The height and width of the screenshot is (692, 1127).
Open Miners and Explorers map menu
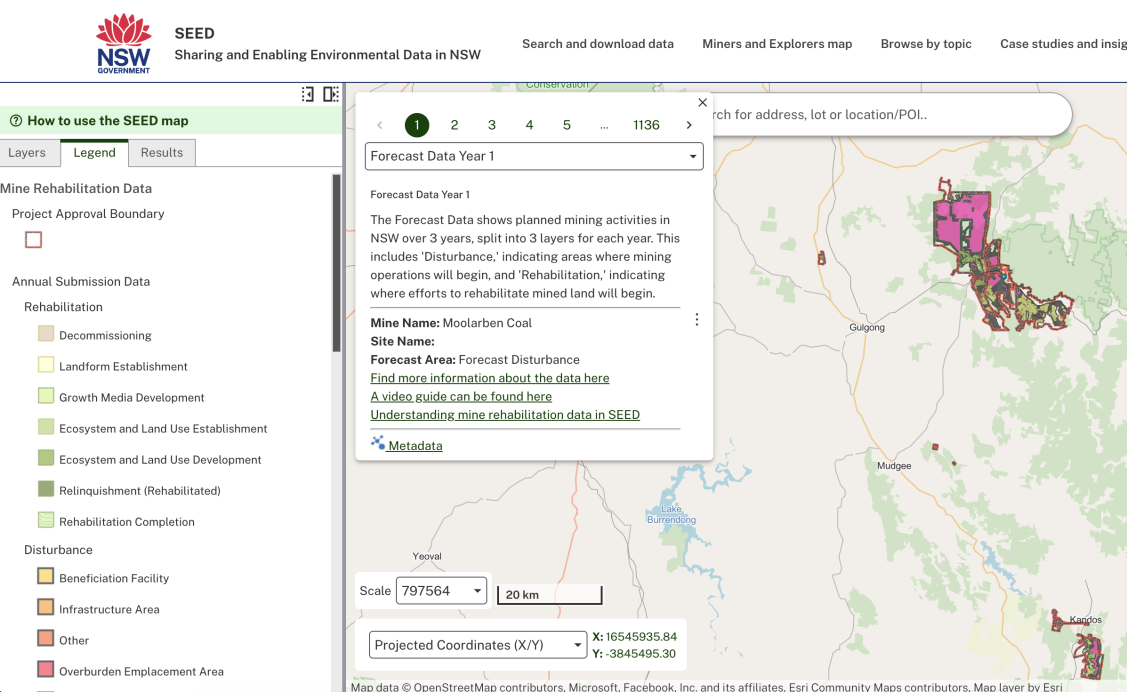coord(777,44)
